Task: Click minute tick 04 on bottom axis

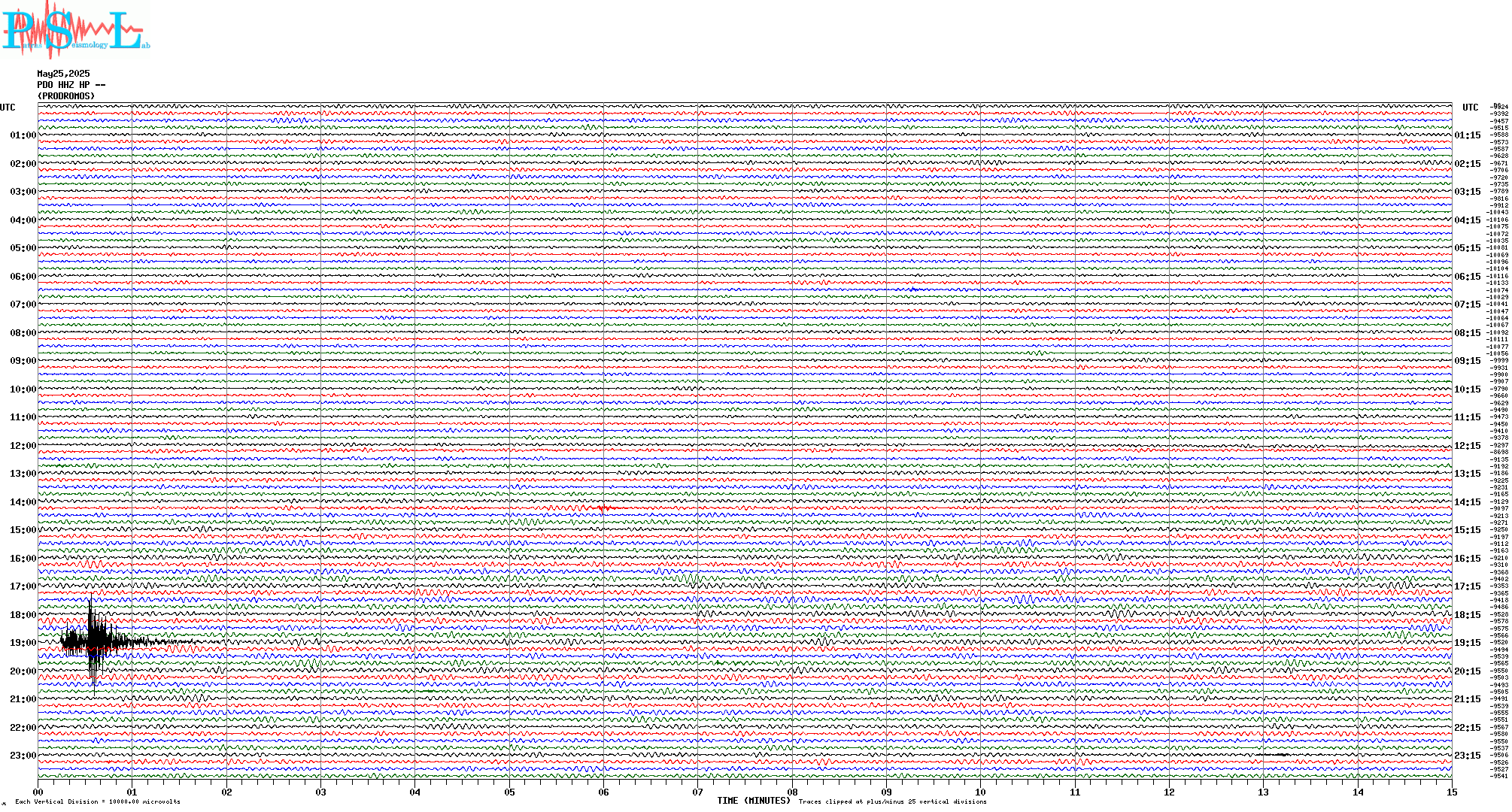Action: (x=415, y=792)
